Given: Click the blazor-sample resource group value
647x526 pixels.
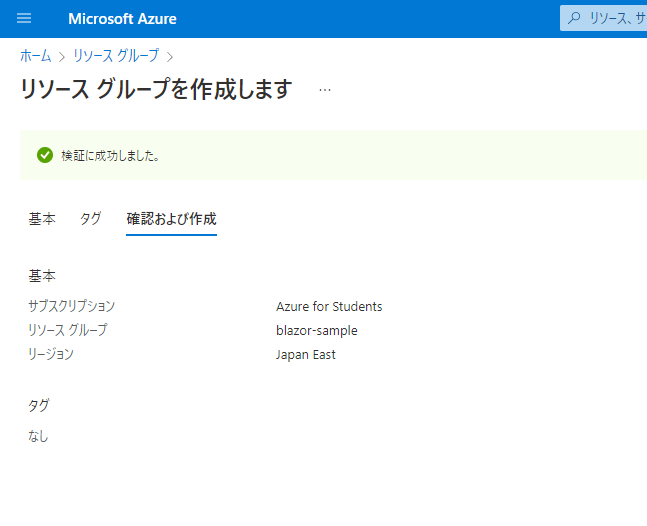Looking at the screenshot, I should coord(316,330).
